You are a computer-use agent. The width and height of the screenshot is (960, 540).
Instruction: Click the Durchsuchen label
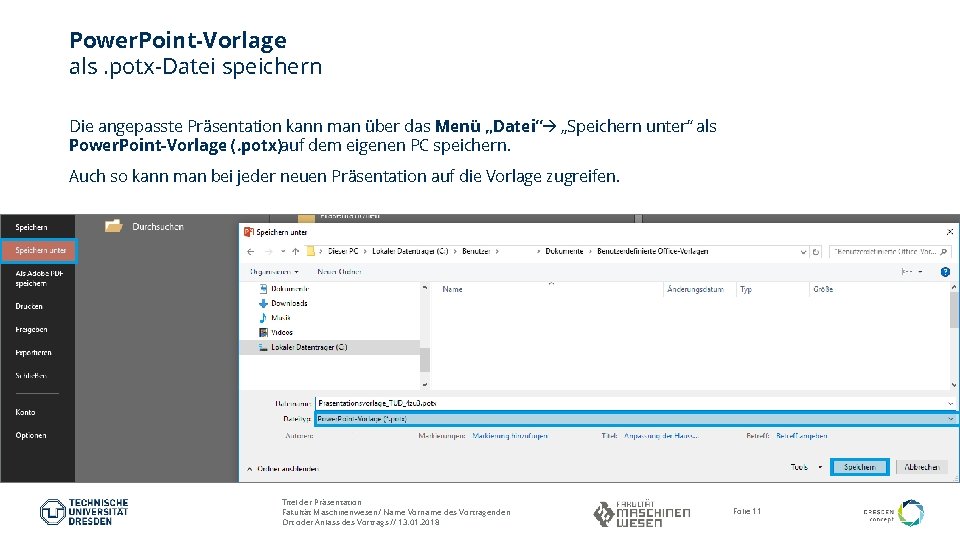click(x=158, y=227)
